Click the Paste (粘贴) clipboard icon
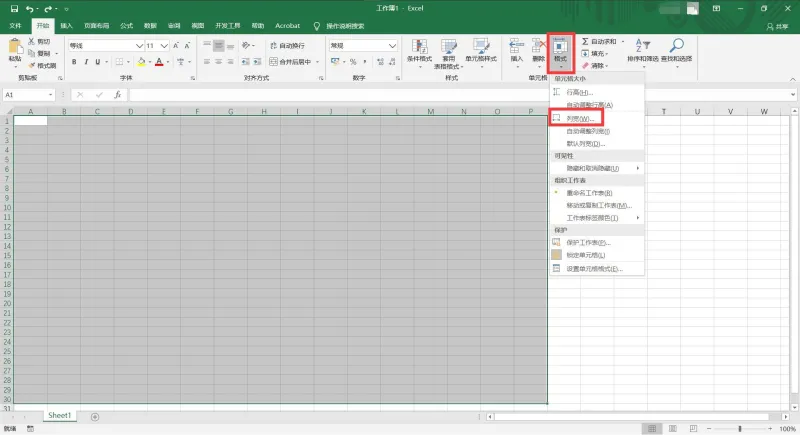The height and width of the screenshot is (435, 800). coord(15,47)
